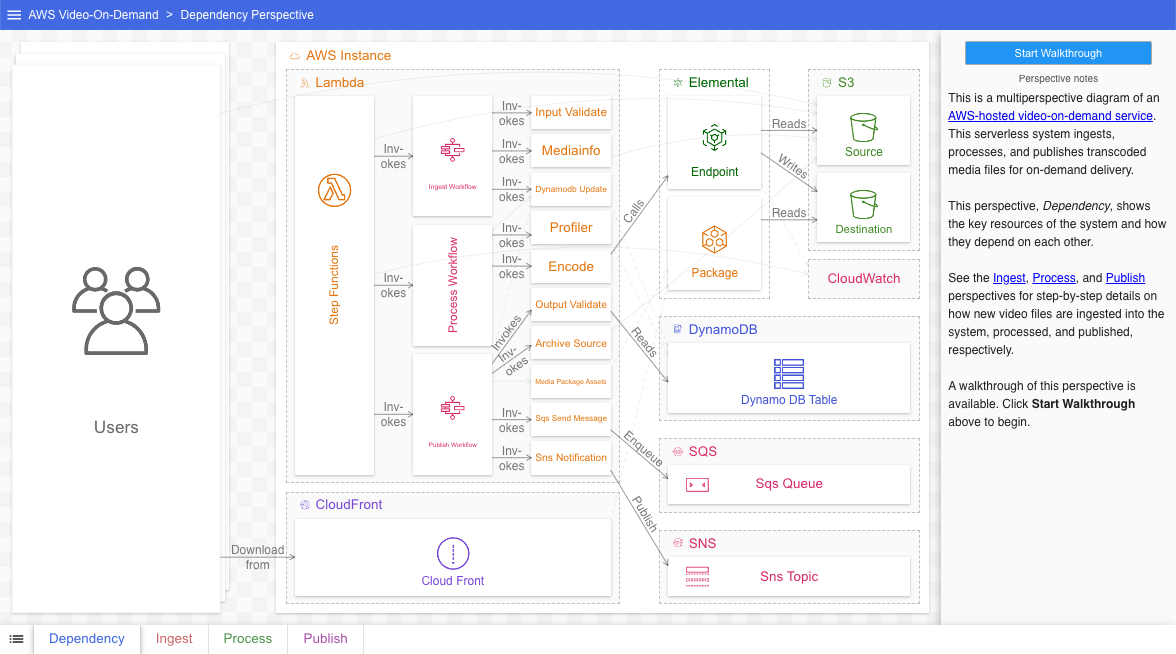Click the Process Workflow icon
The image size is (1176, 654).
point(452,285)
